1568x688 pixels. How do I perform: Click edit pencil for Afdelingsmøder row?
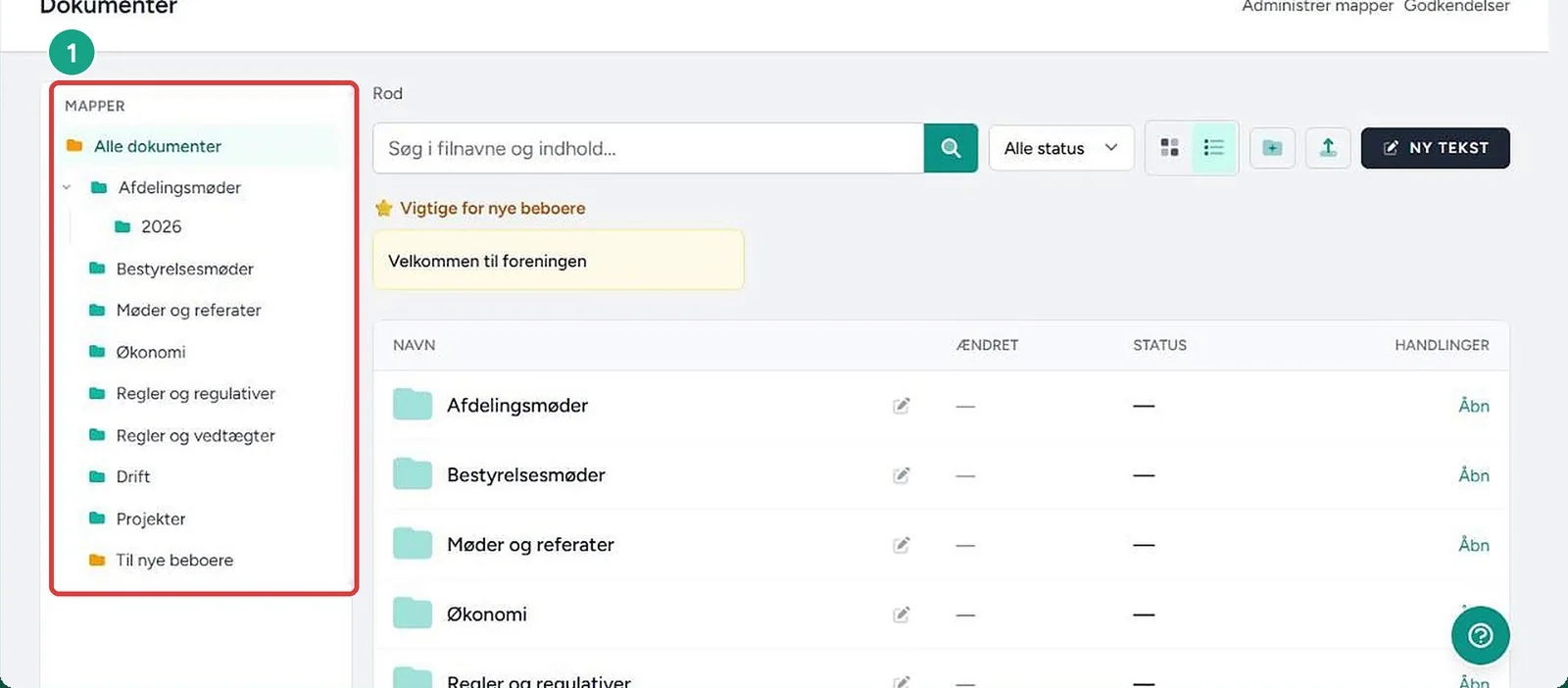click(902, 406)
